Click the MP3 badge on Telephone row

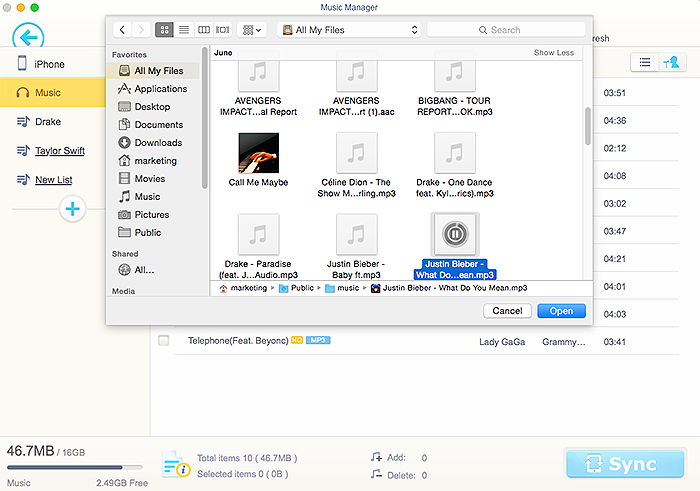click(318, 340)
